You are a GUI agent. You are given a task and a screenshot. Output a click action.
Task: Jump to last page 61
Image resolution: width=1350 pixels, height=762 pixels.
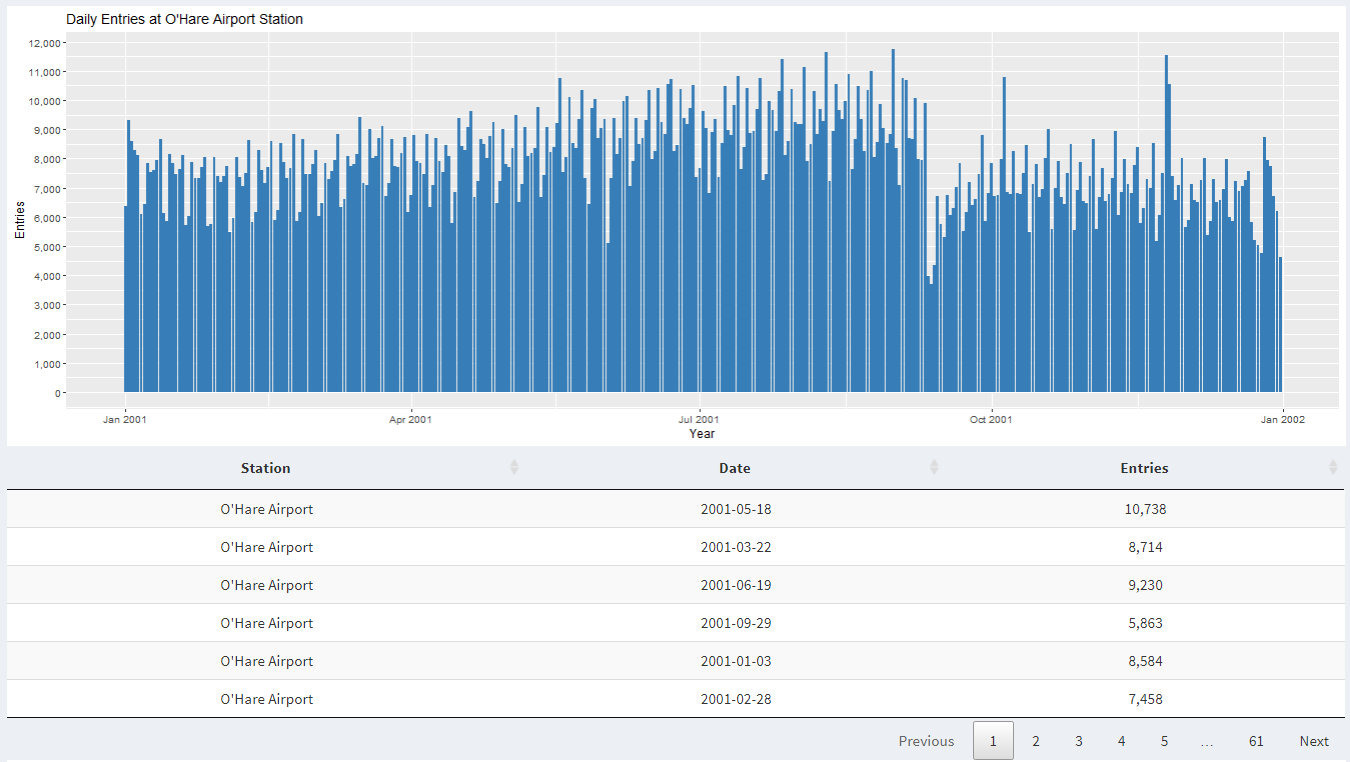[1256, 741]
